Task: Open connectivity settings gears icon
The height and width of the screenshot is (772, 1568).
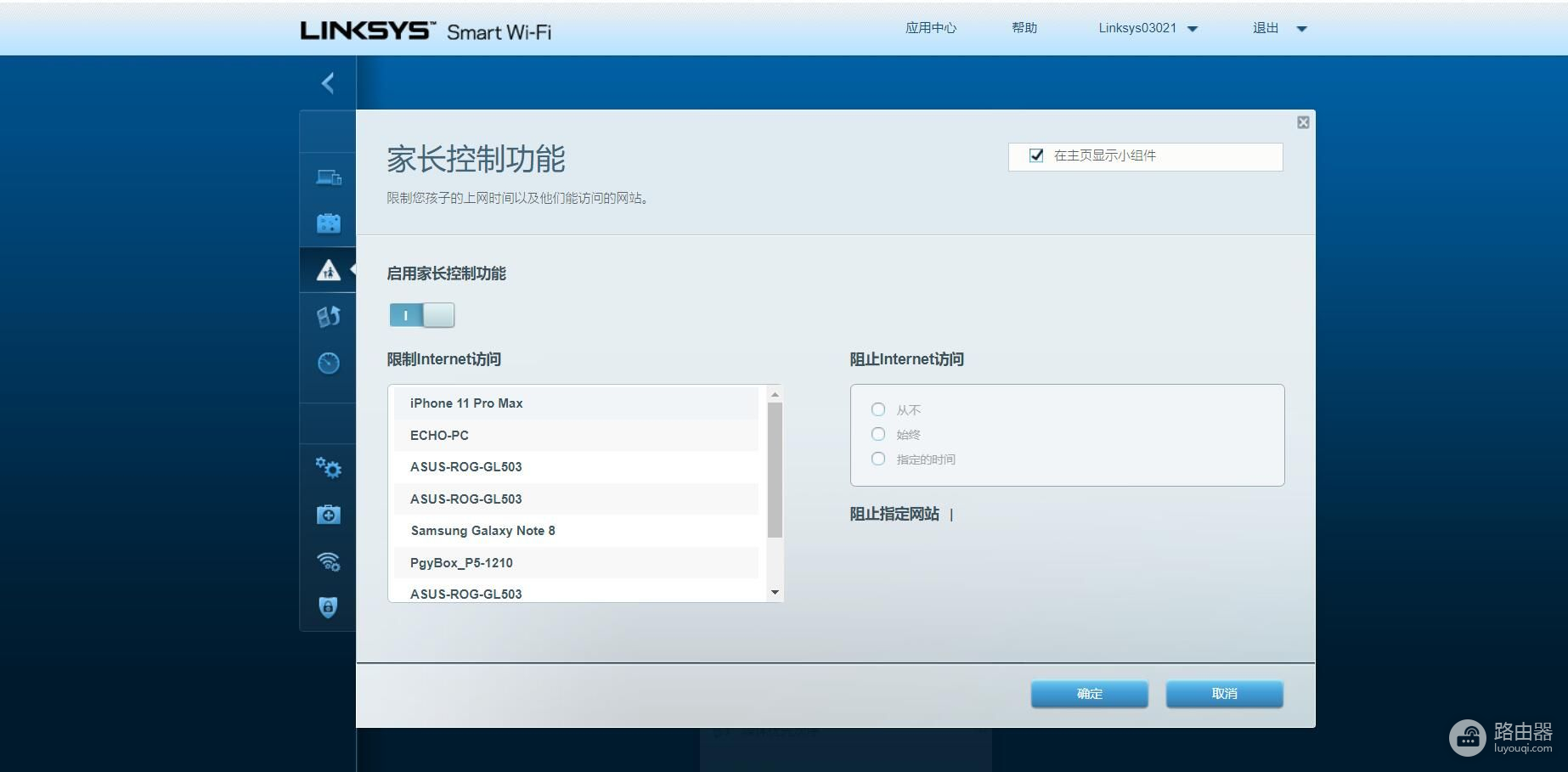Action: pyautogui.click(x=329, y=468)
